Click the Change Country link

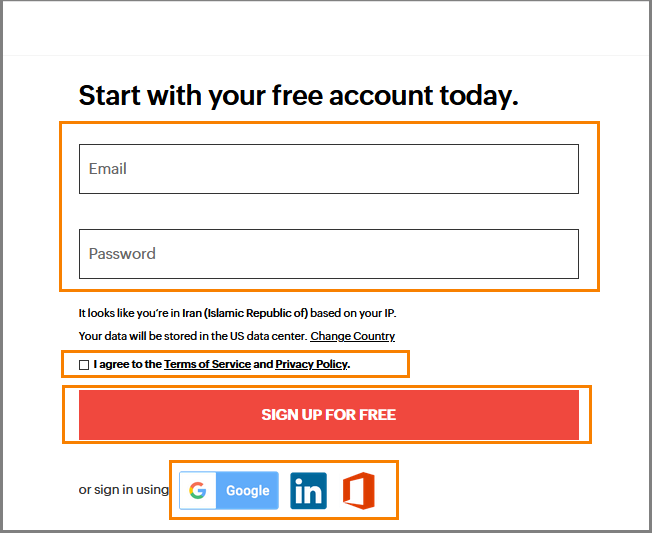coord(352,336)
